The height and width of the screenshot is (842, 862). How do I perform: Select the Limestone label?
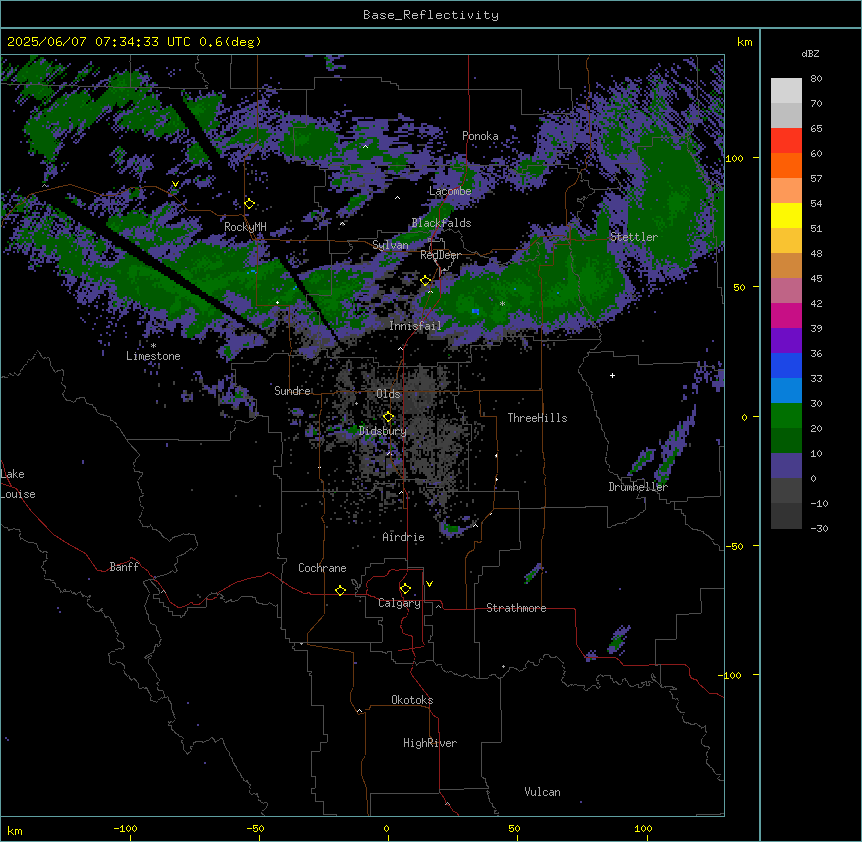pyautogui.click(x=153, y=356)
